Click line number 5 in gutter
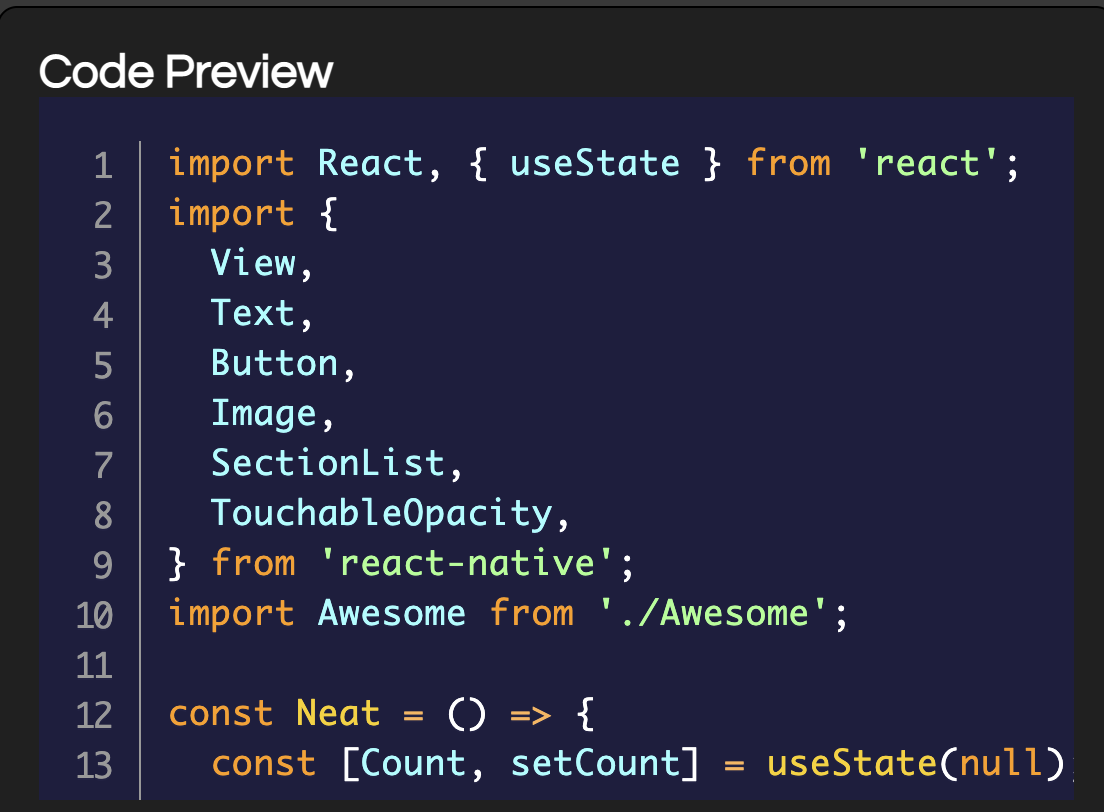 [104, 366]
